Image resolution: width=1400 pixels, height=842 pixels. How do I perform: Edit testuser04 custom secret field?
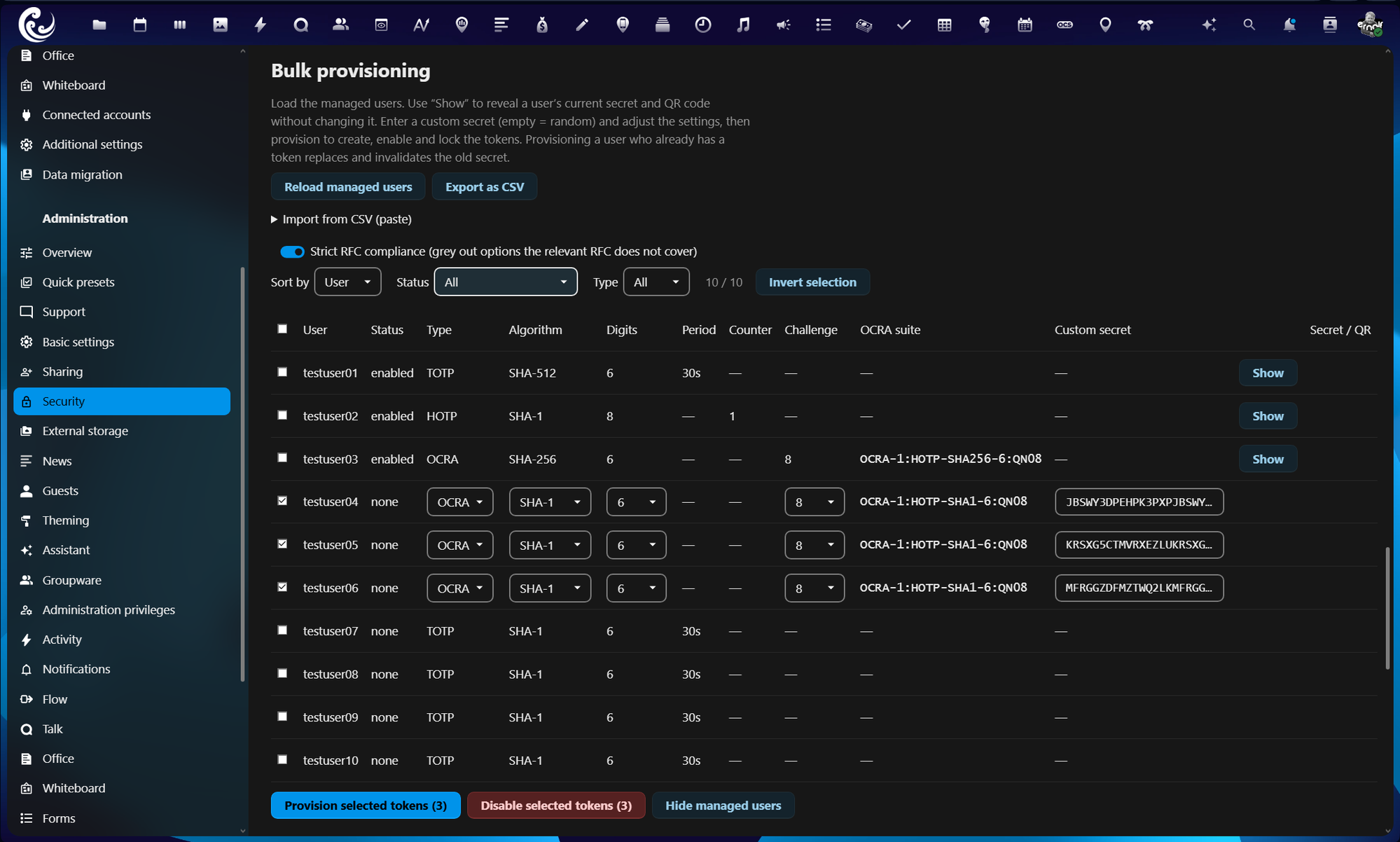1139,502
